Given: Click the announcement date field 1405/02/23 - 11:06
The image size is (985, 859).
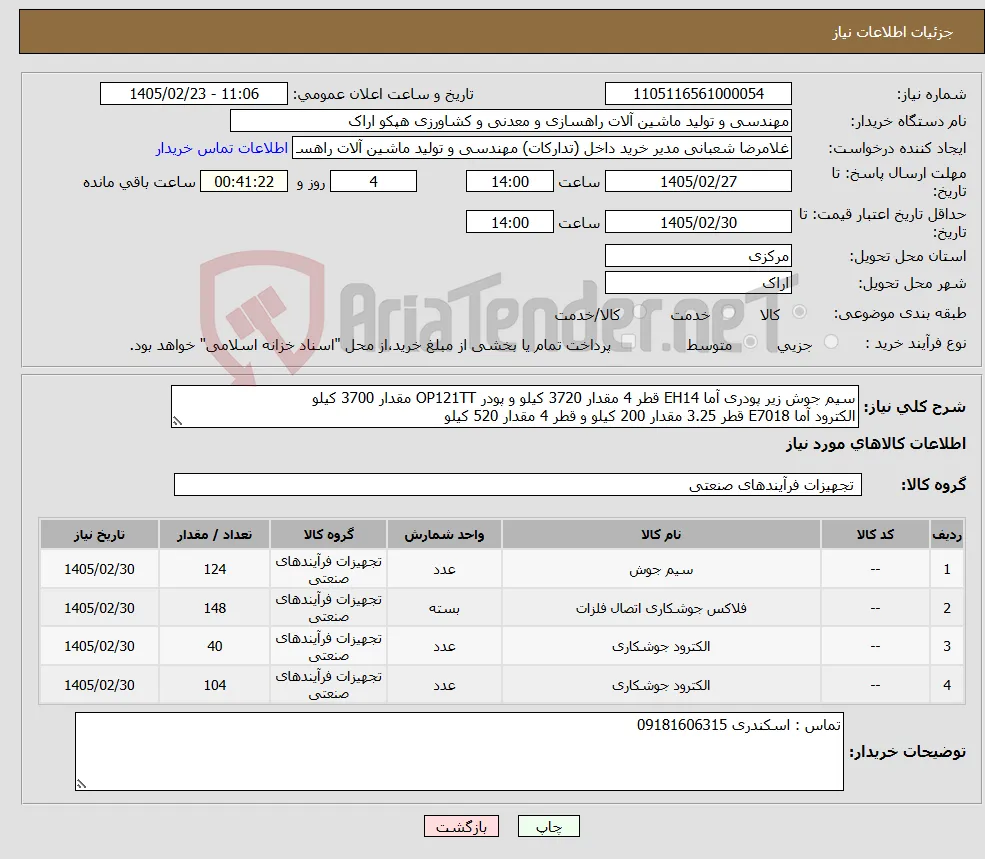Looking at the screenshot, I should point(193,94).
